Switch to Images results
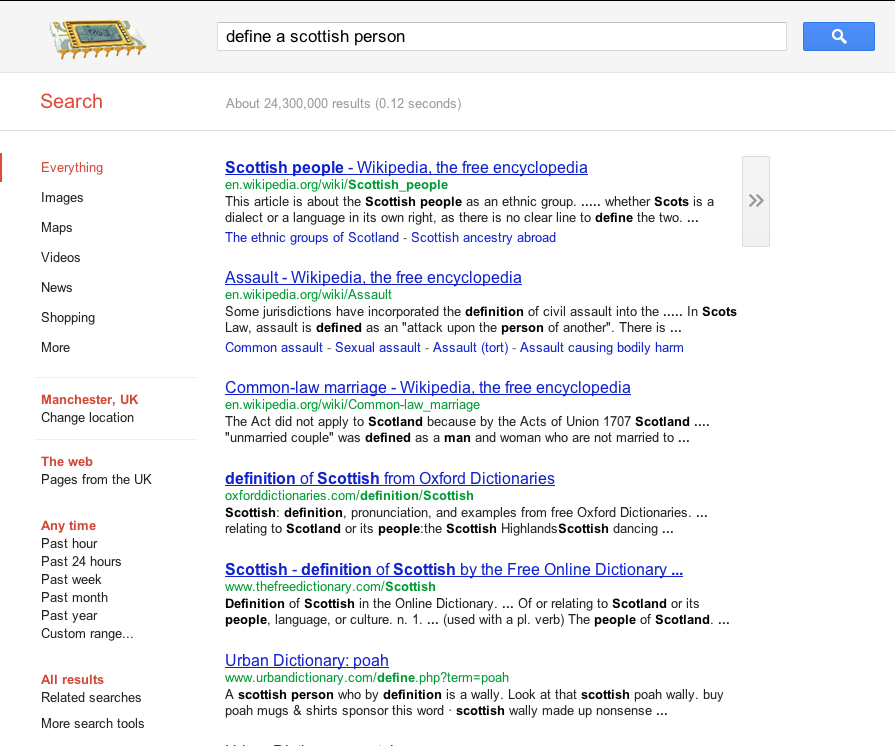Viewport: 895px width, 746px height. pyautogui.click(x=62, y=197)
